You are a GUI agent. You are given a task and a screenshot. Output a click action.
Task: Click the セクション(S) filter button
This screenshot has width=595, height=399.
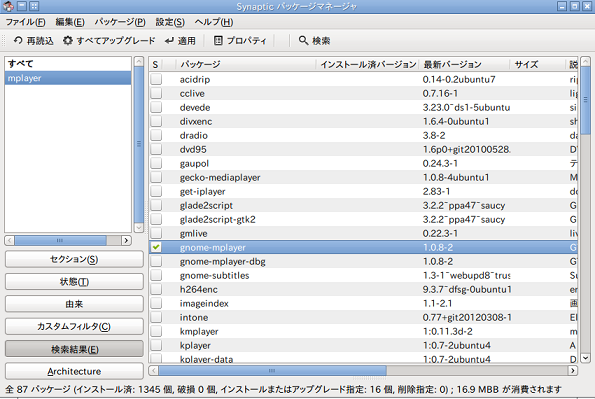pos(74,259)
